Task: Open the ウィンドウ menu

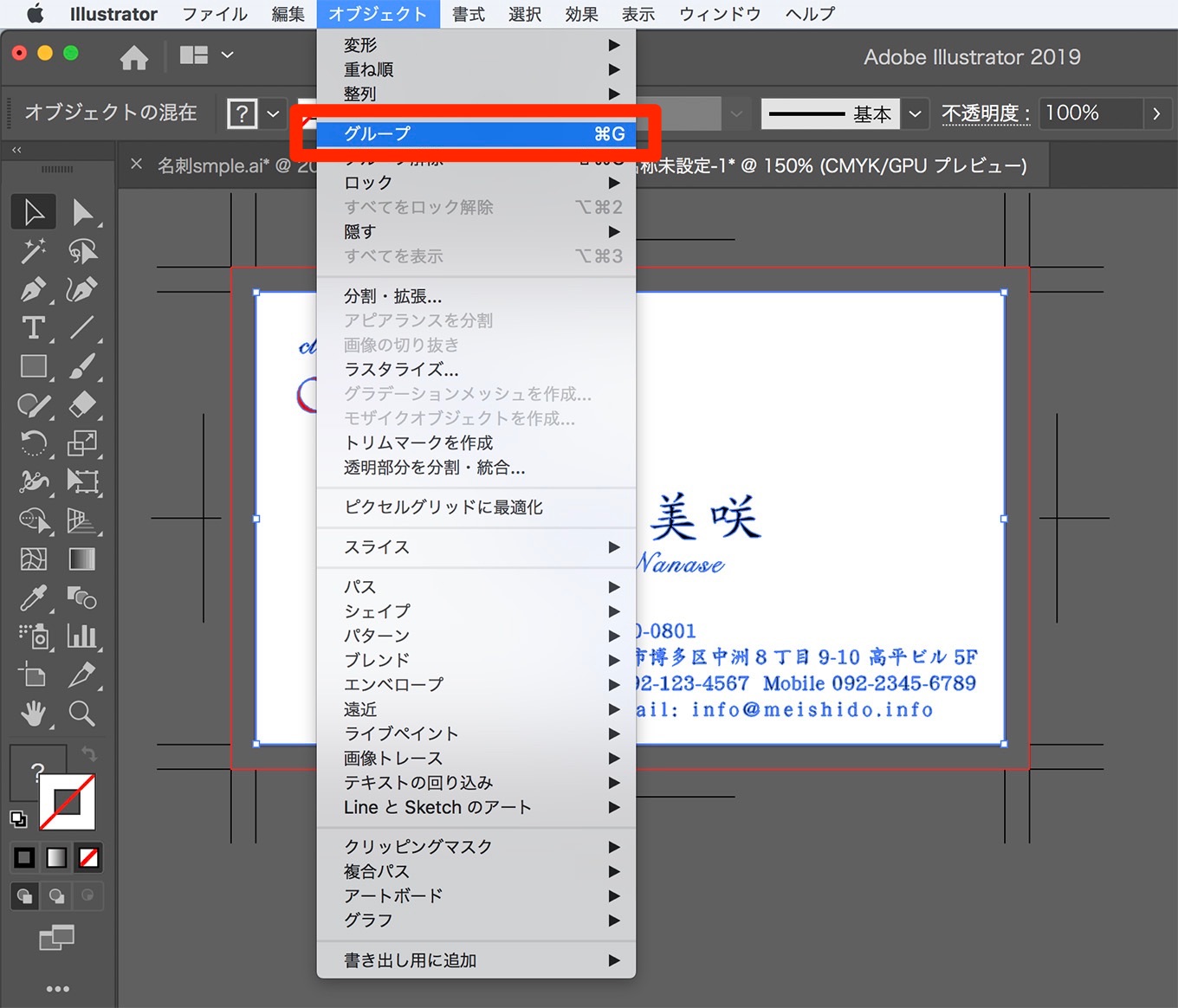Action: click(720, 14)
